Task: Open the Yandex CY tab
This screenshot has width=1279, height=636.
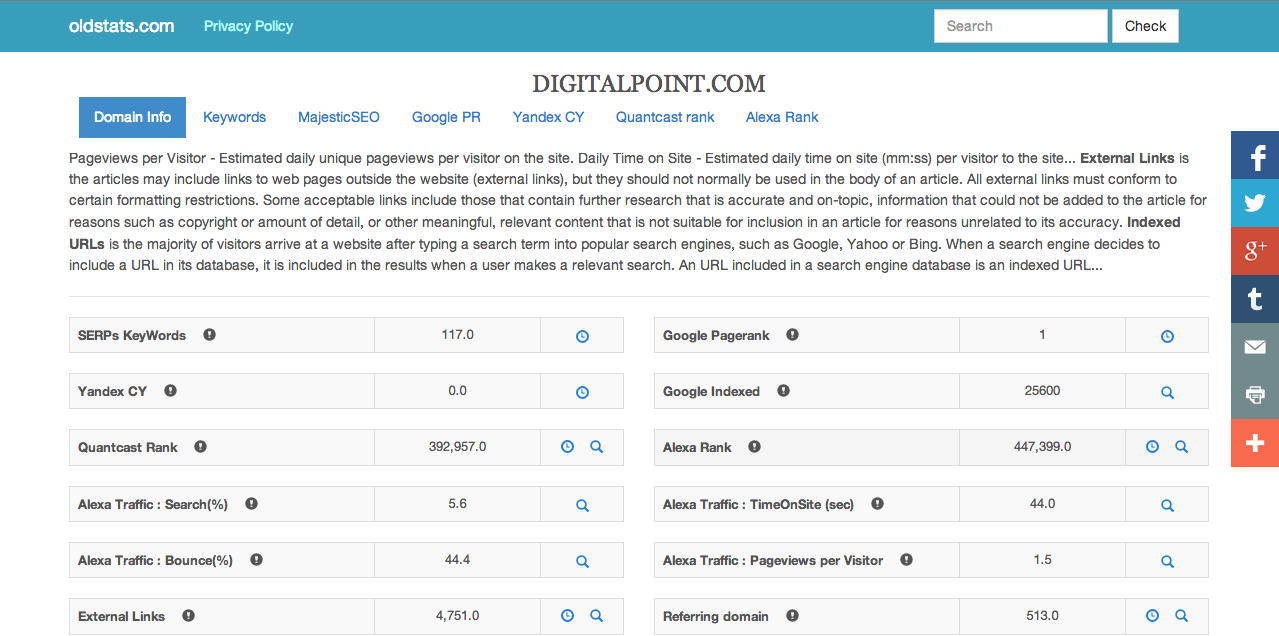Action: coord(548,117)
